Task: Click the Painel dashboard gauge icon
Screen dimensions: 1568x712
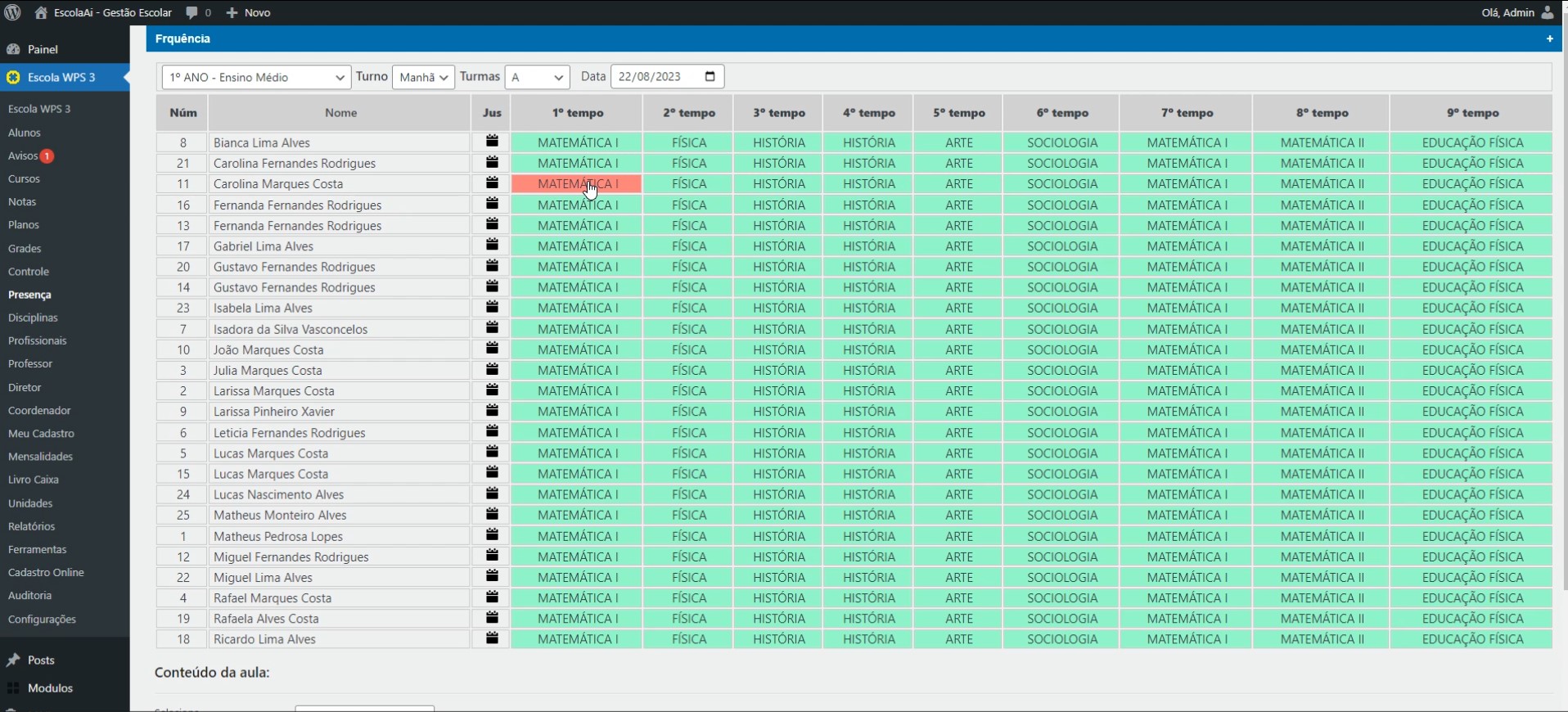Action: tap(13, 49)
